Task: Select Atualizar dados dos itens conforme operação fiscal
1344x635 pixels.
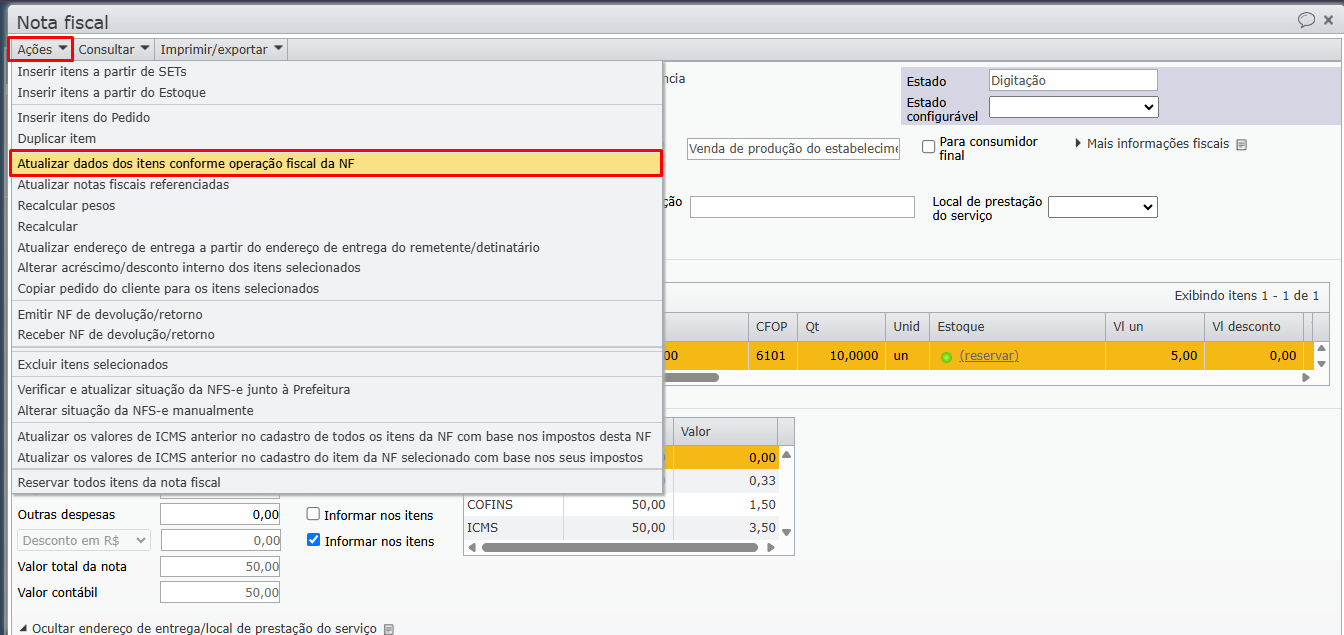Action: [337, 164]
